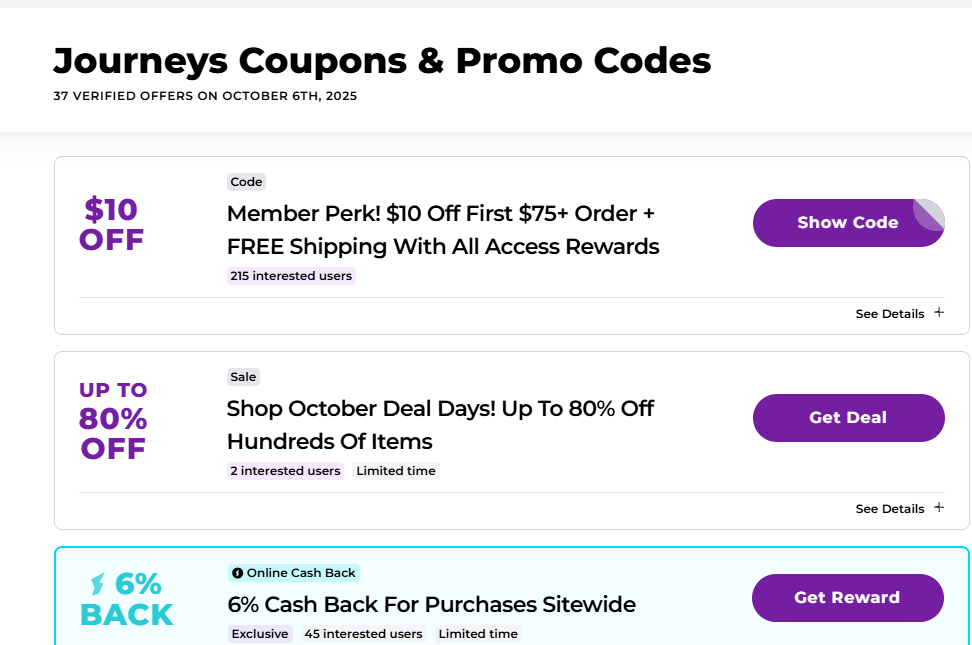
Task: Expand See Details on the Member Perk coupon
Action: (899, 313)
